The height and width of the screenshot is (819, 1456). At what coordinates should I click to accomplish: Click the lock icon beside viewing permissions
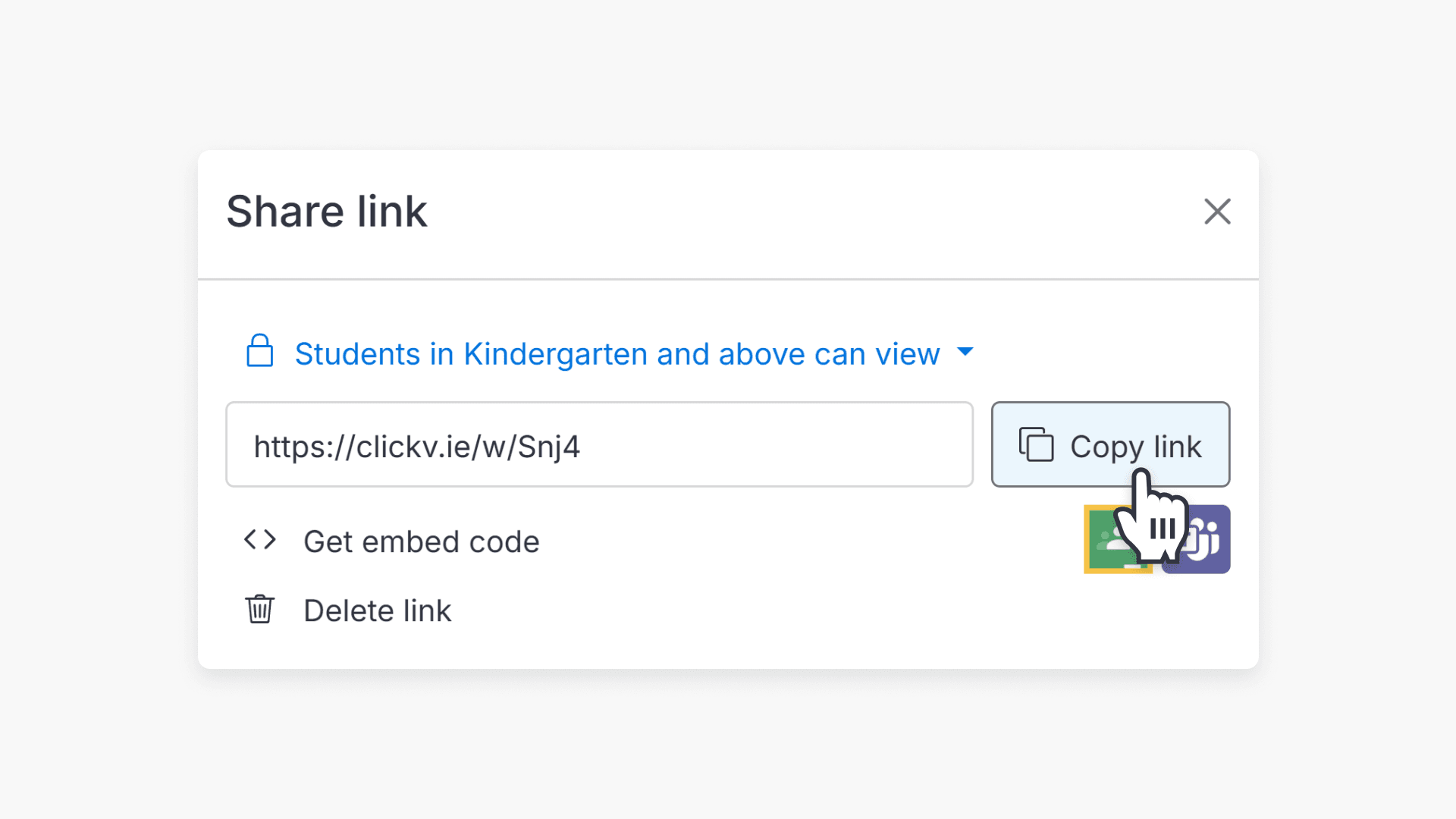[x=260, y=352]
